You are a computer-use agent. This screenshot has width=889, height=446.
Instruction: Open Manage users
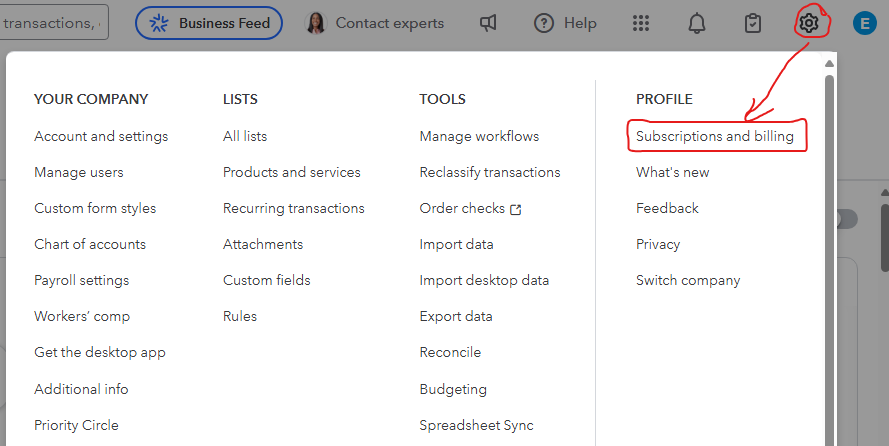point(79,172)
